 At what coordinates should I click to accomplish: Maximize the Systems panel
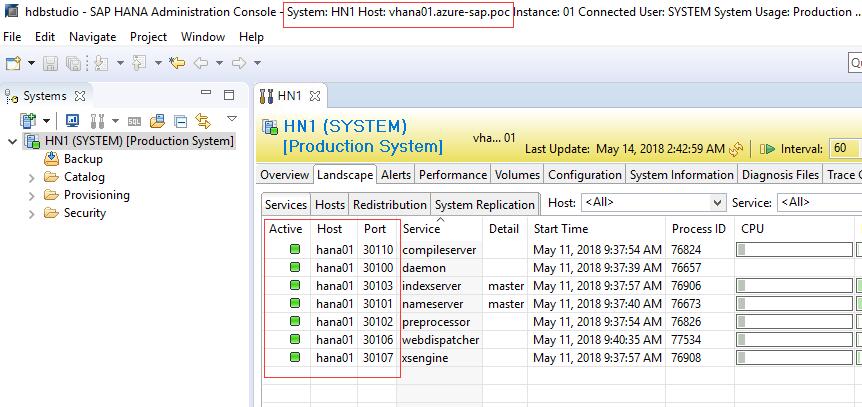coord(229,95)
